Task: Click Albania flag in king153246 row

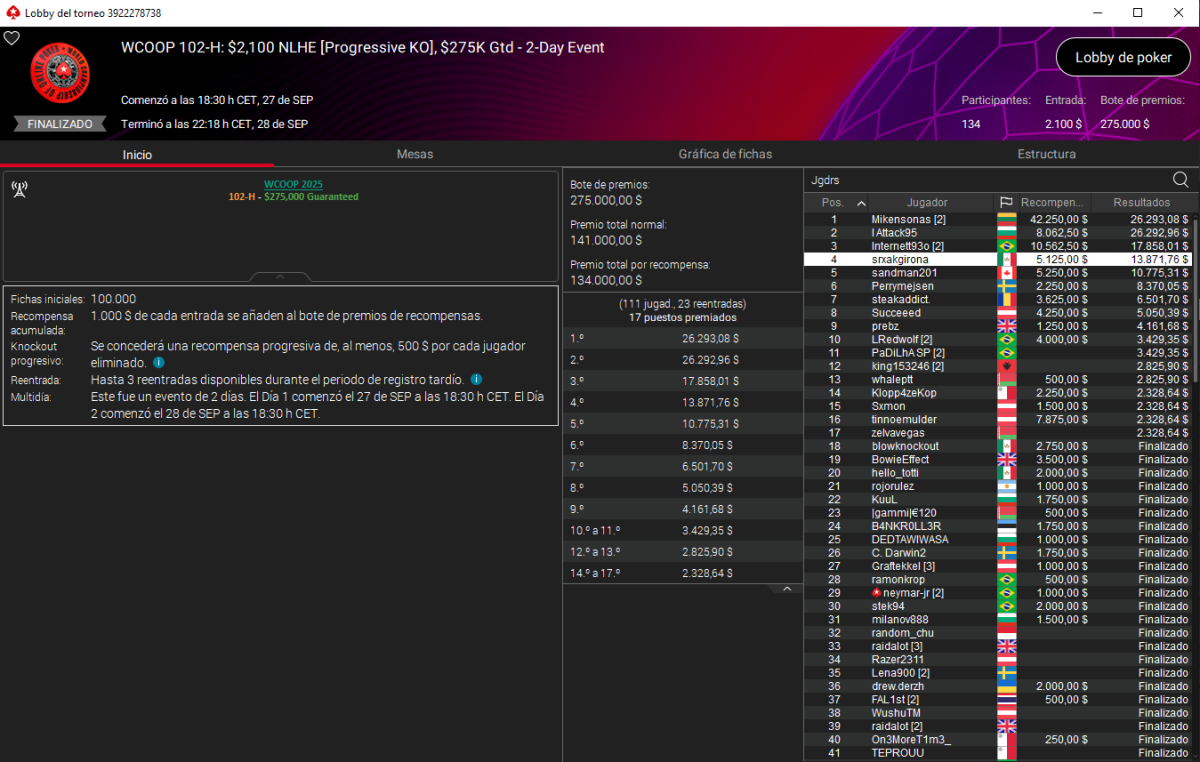Action: click(x=1006, y=366)
